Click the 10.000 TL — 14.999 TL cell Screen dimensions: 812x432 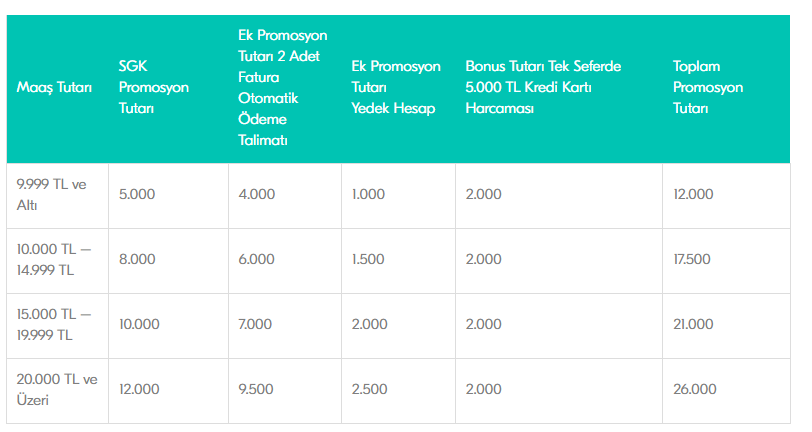tap(54, 260)
